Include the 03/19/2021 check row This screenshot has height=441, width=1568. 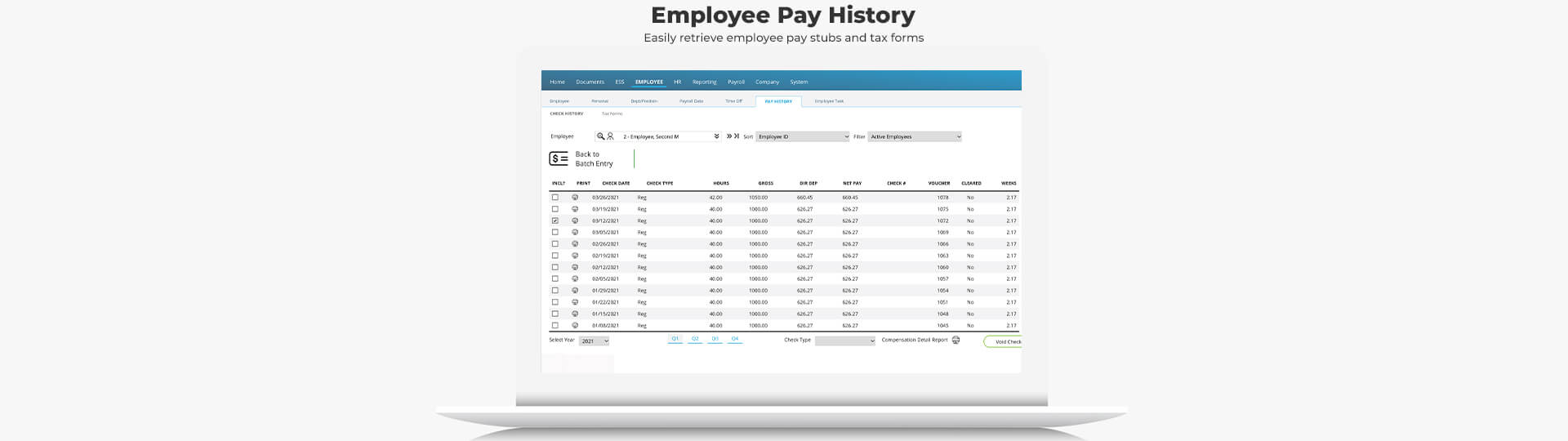point(555,209)
